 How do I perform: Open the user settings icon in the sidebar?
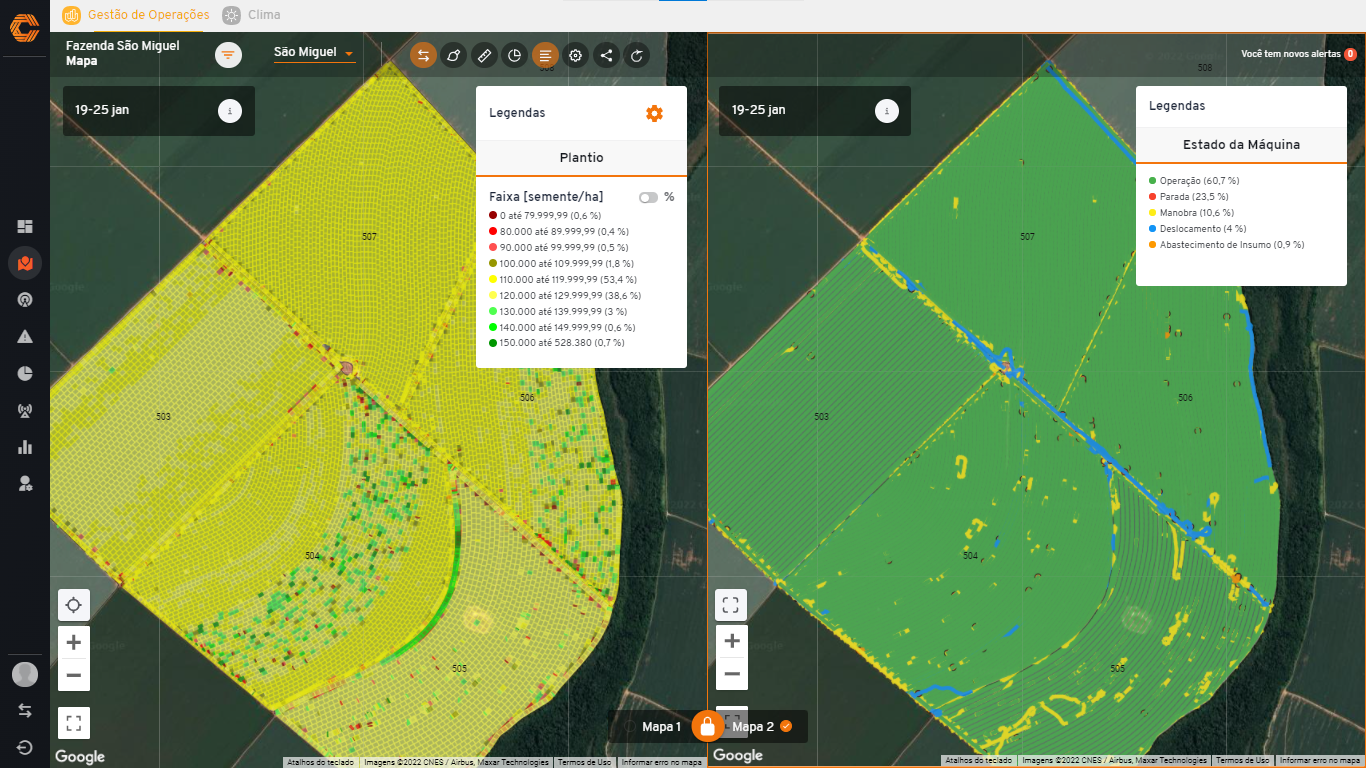pyautogui.click(x=25, y=484)
